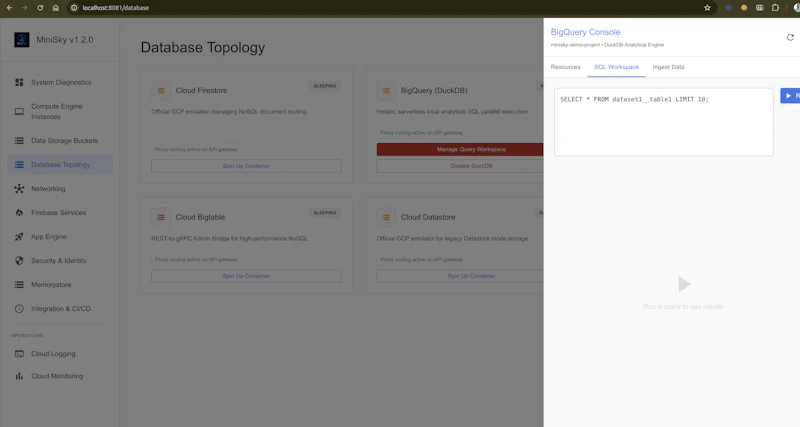Click the Security & Identity shield icon
The image size is (800, 427).
click(x=19, y=261)
